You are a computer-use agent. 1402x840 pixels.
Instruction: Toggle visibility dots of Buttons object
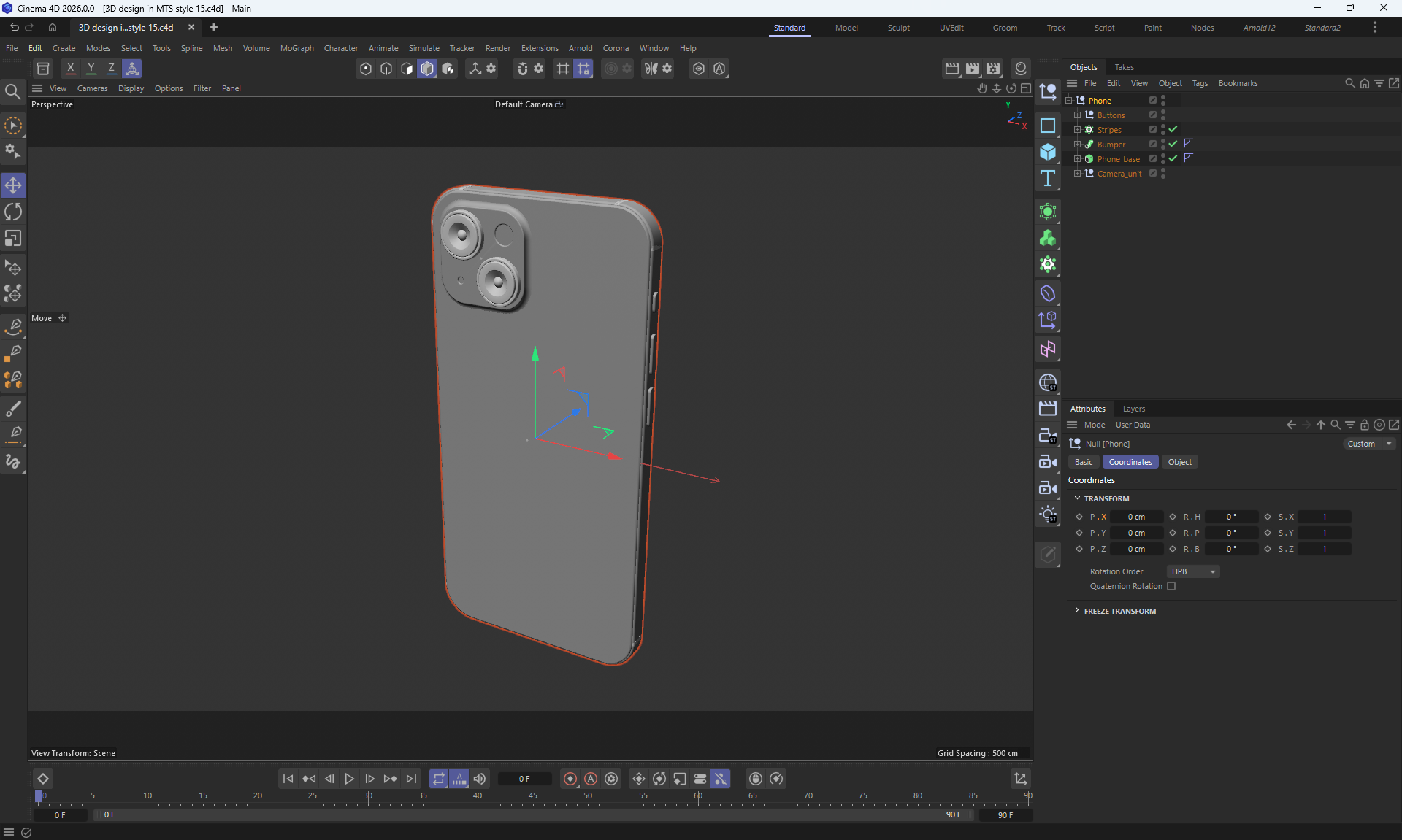pyautogui.click(x=1163, y=115)
